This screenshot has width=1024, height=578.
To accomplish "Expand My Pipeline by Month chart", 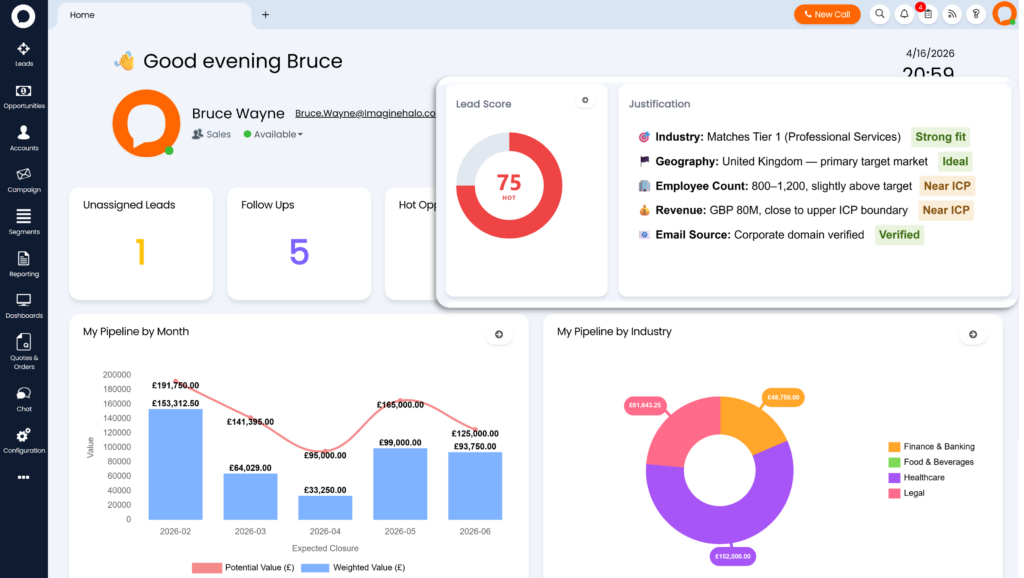I will point(499,335).
